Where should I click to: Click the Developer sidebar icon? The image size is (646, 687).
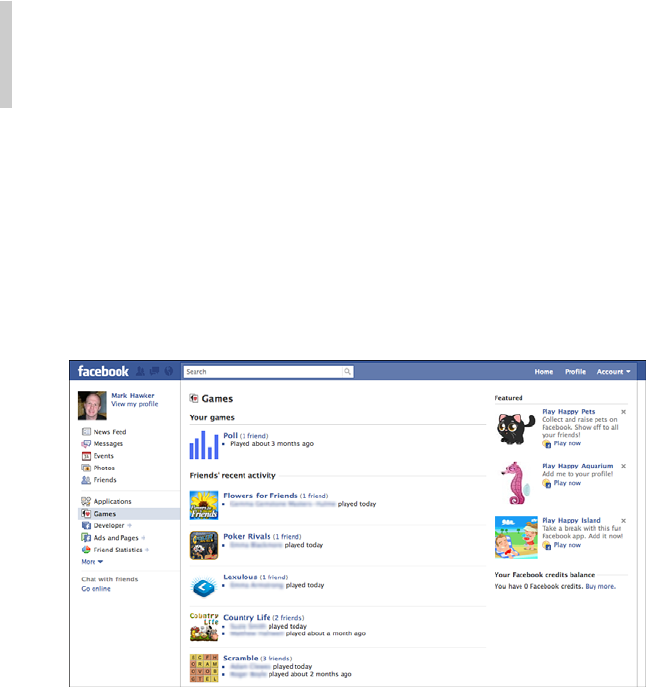click(x=86, y=525)
